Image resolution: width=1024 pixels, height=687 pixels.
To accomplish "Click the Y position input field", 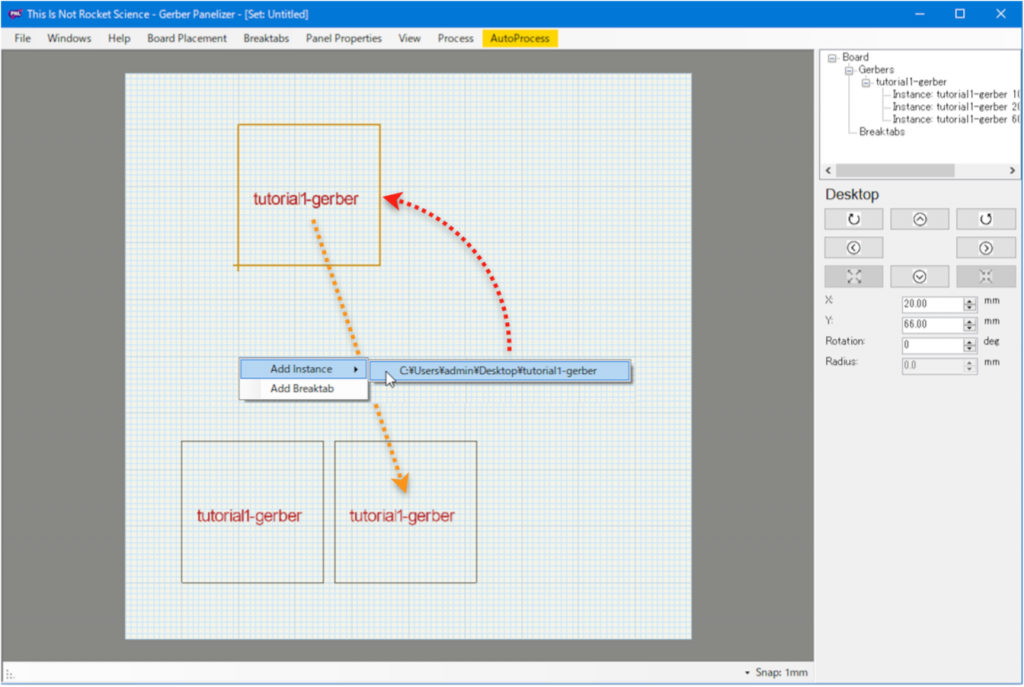I will click(933, 325).
